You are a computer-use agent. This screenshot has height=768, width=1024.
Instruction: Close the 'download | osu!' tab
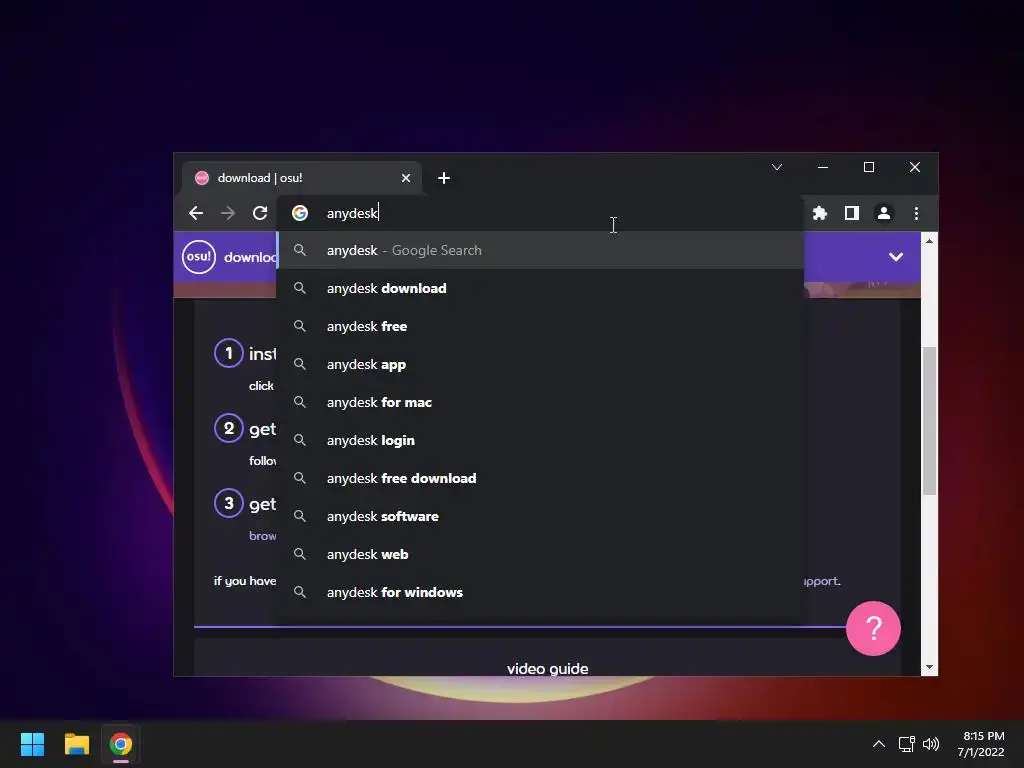[x=406, y=178]
